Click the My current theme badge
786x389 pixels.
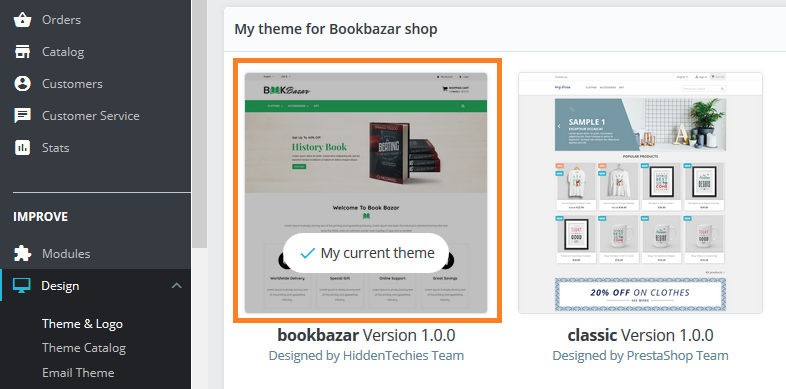[x=366, y=253]
